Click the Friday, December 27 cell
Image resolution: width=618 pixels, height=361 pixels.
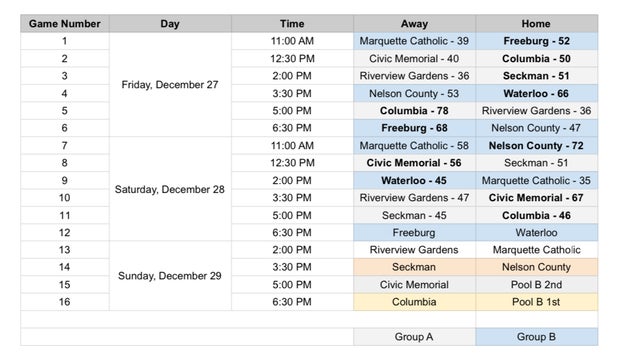pos(170,85)
